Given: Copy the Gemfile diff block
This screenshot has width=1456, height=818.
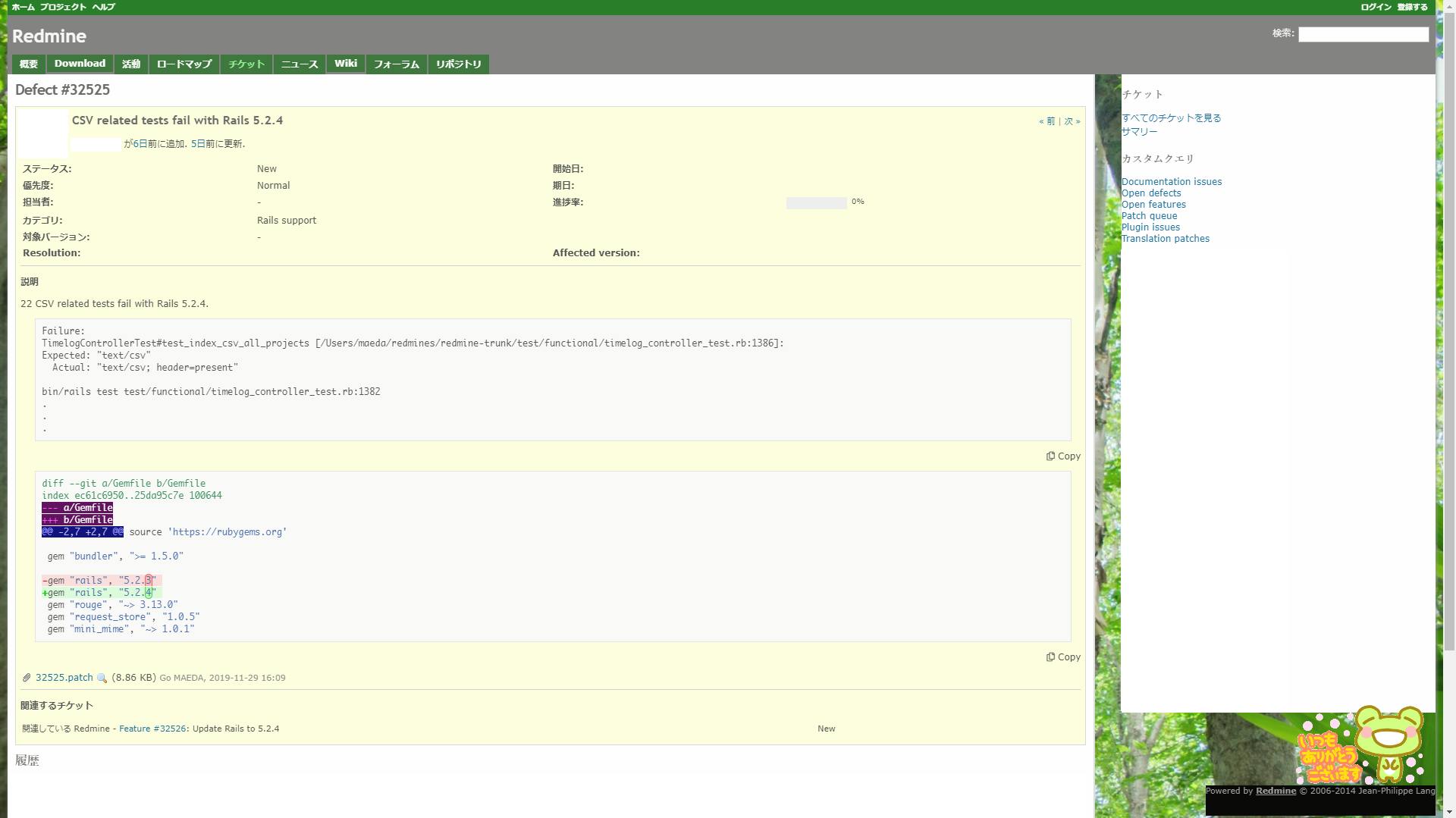Looking at the screenshot, I should tap(1063, 657).
